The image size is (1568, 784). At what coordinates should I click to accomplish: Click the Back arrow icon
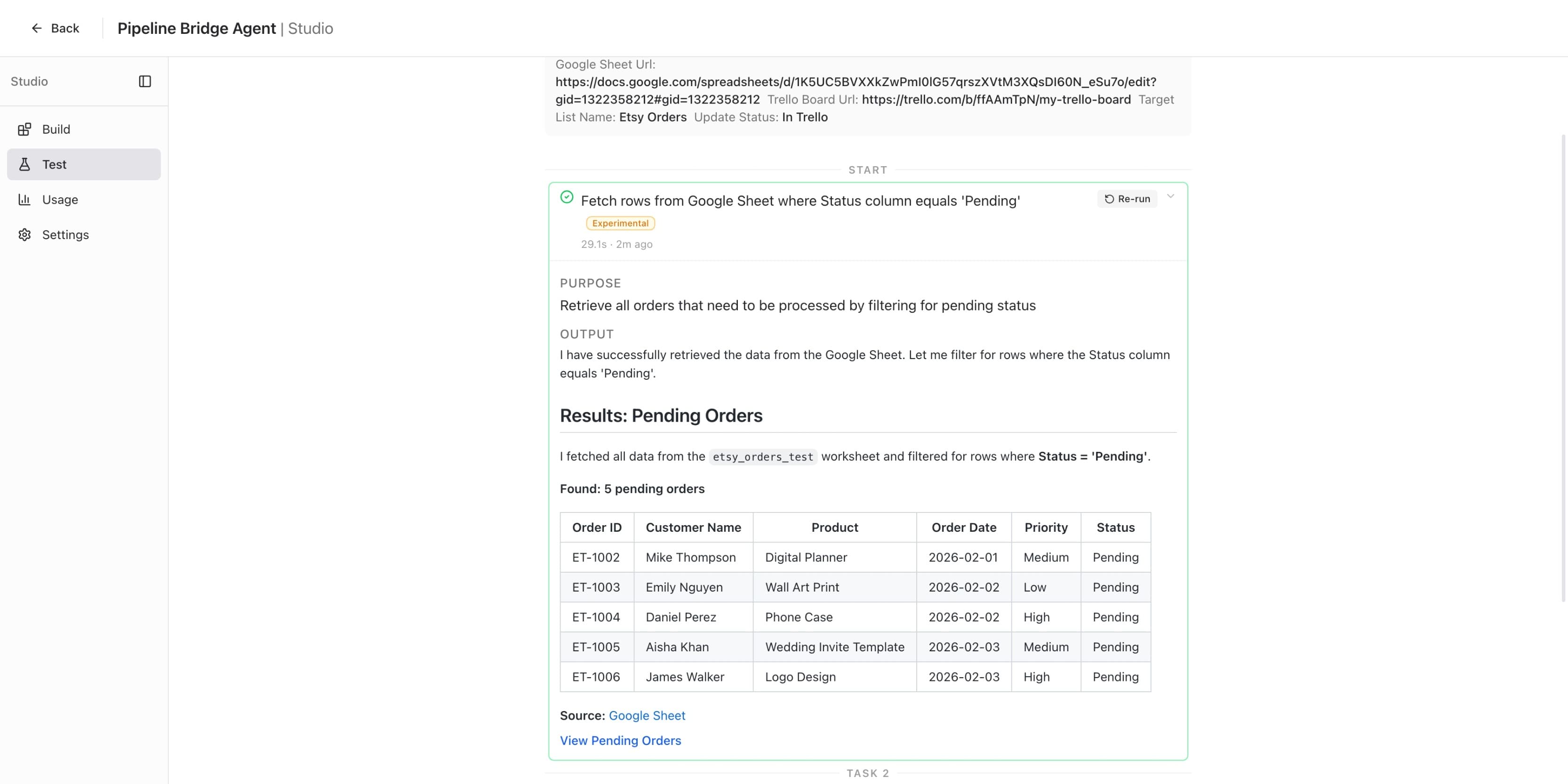pyautogui.click(x=37, y=28)
